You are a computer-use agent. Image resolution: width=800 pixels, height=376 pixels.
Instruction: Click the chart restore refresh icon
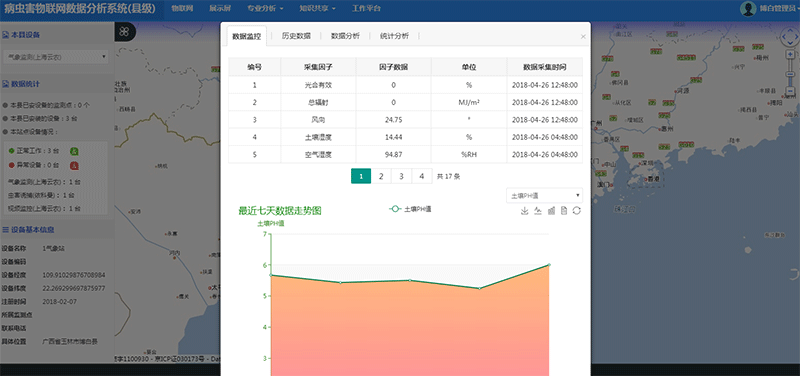577,211
